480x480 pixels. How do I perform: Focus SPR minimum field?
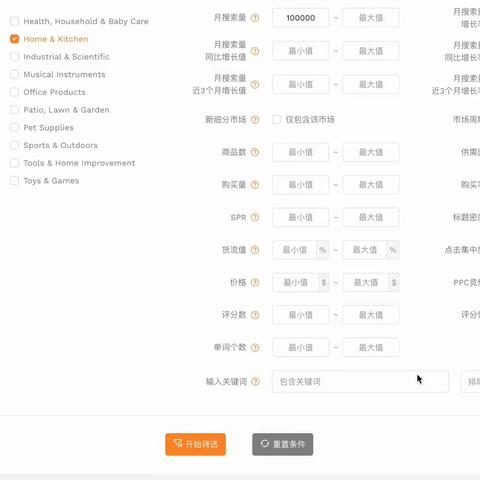point(300,217)
